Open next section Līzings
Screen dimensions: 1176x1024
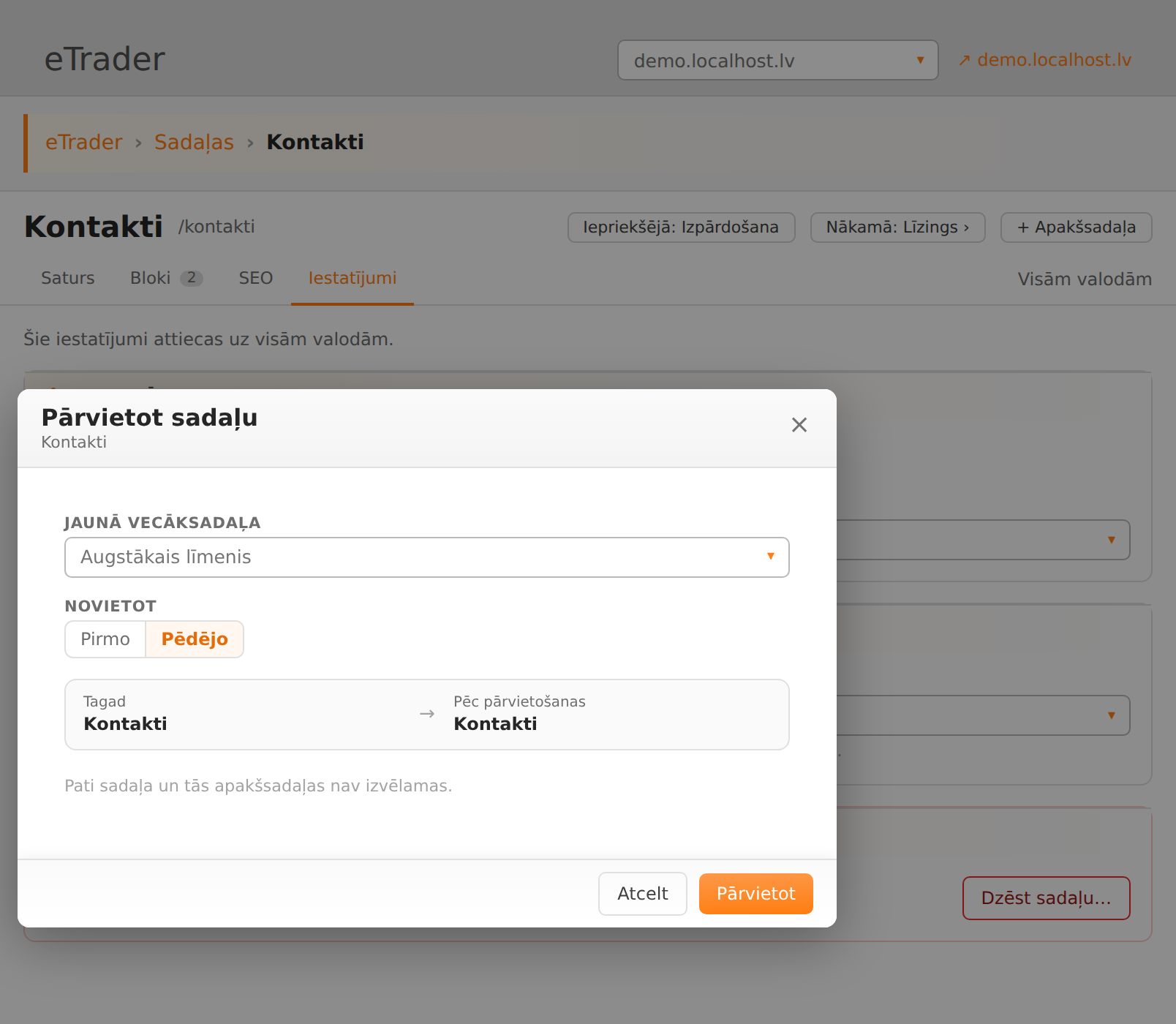click(x=898, y=227)
